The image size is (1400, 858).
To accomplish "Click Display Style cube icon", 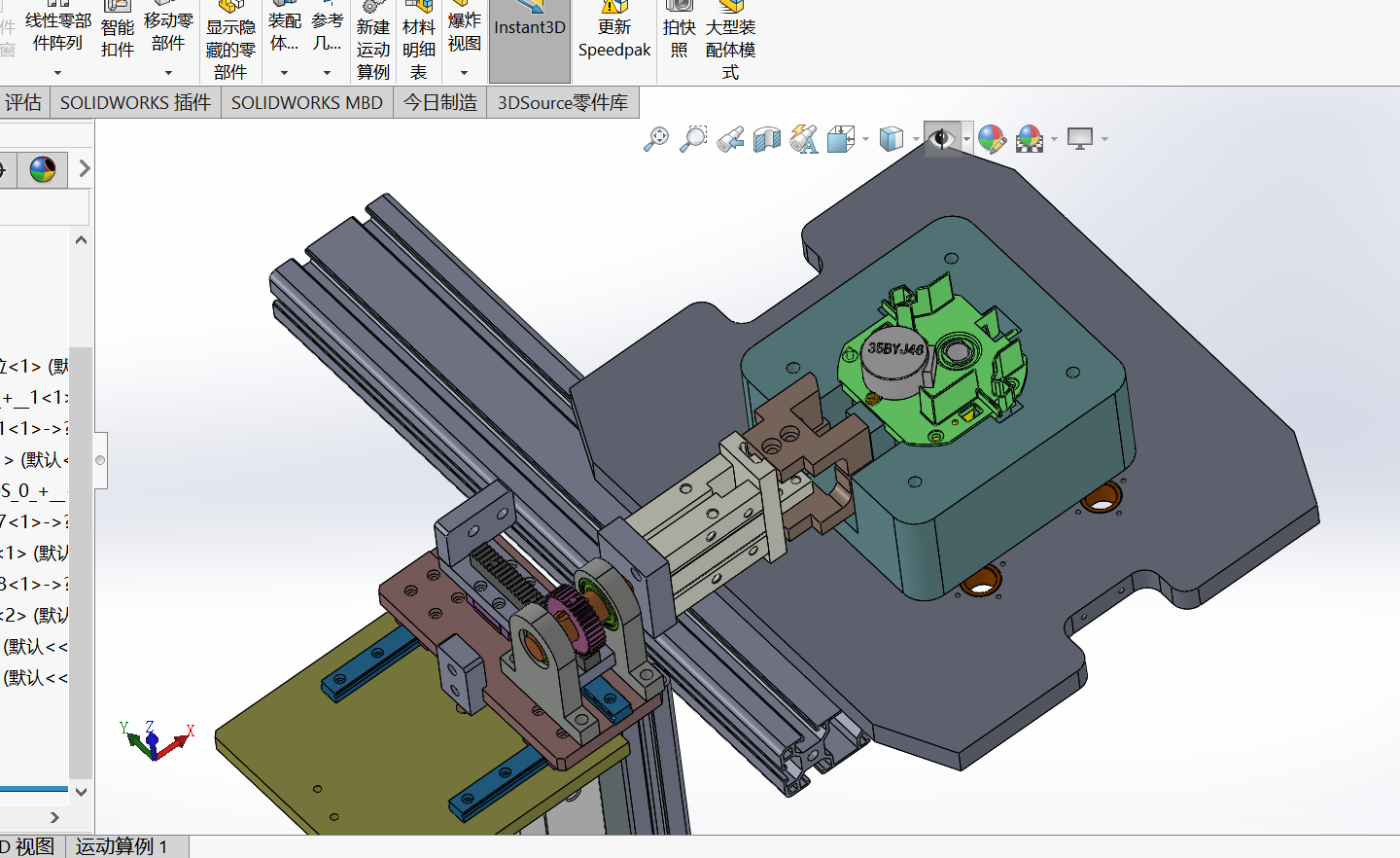I will pyautogui.click(x=891, y=140).
